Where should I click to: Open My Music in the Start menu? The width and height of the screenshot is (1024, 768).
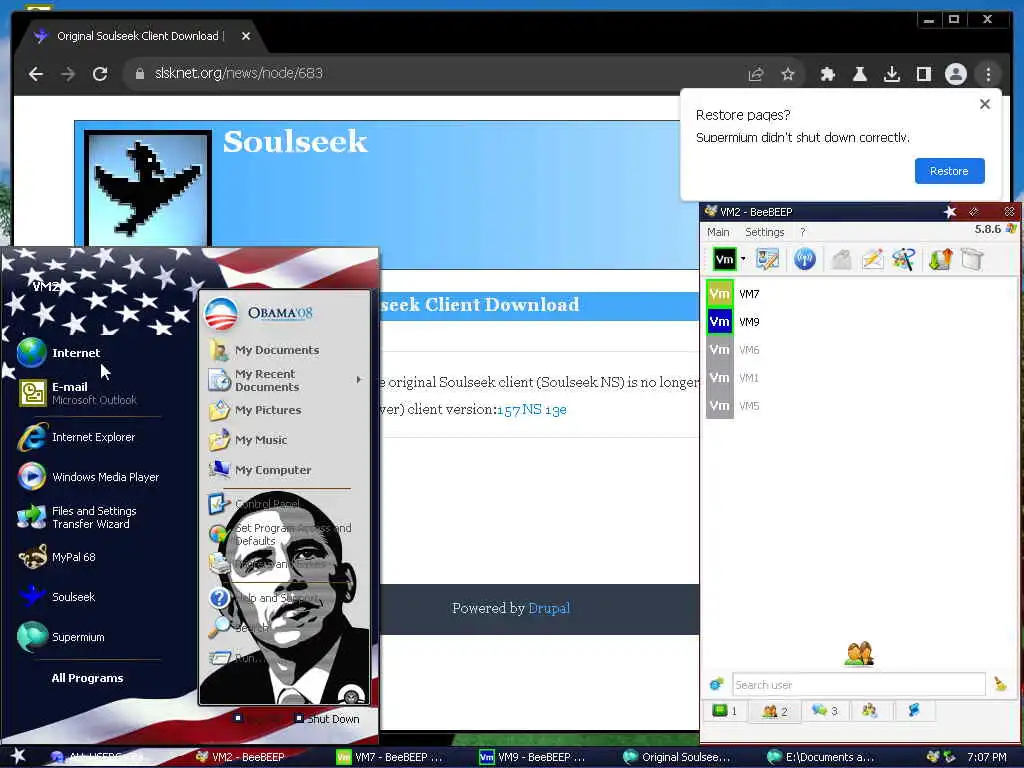(x=285, y=440)
